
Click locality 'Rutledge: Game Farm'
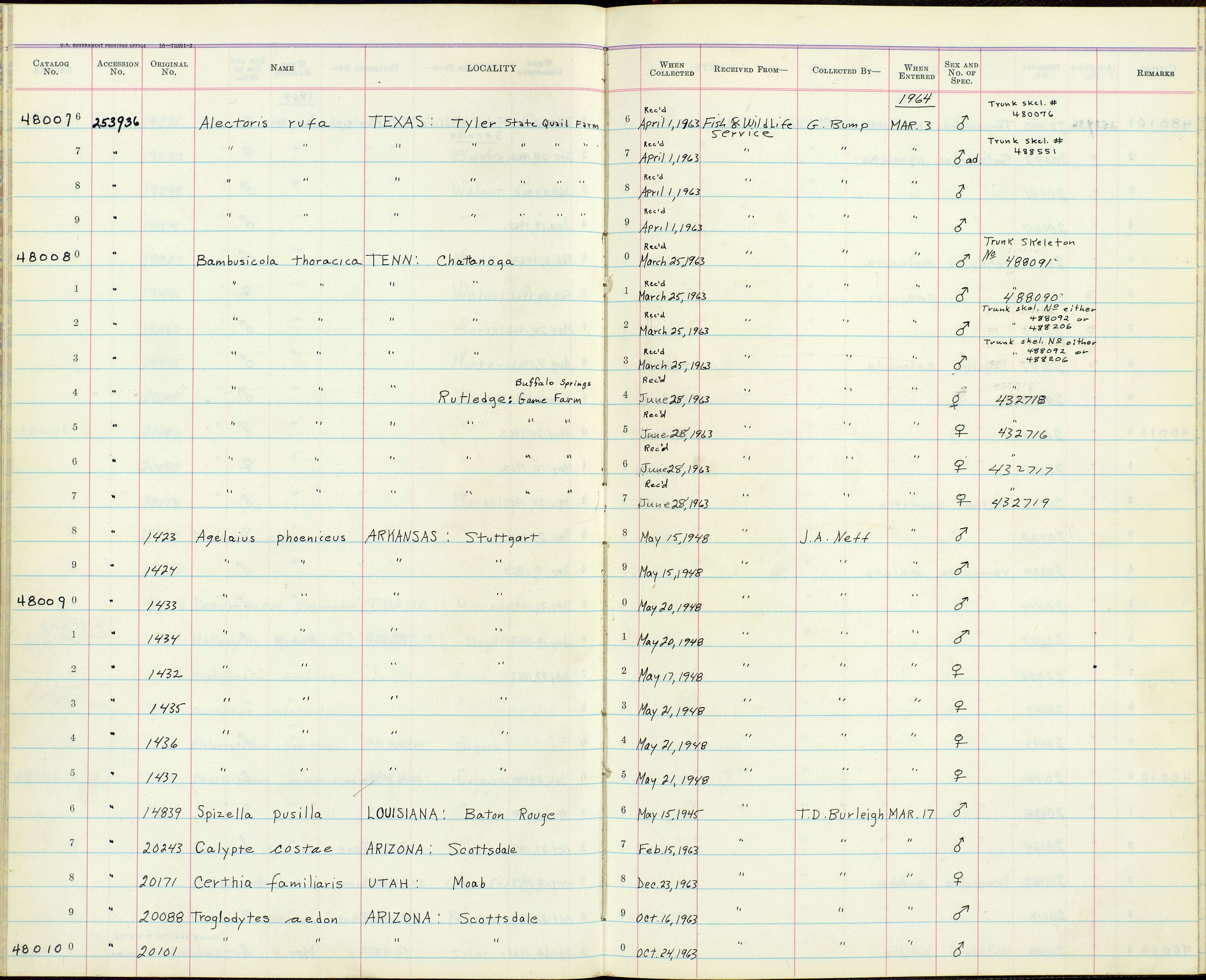(x=510, y=398)
